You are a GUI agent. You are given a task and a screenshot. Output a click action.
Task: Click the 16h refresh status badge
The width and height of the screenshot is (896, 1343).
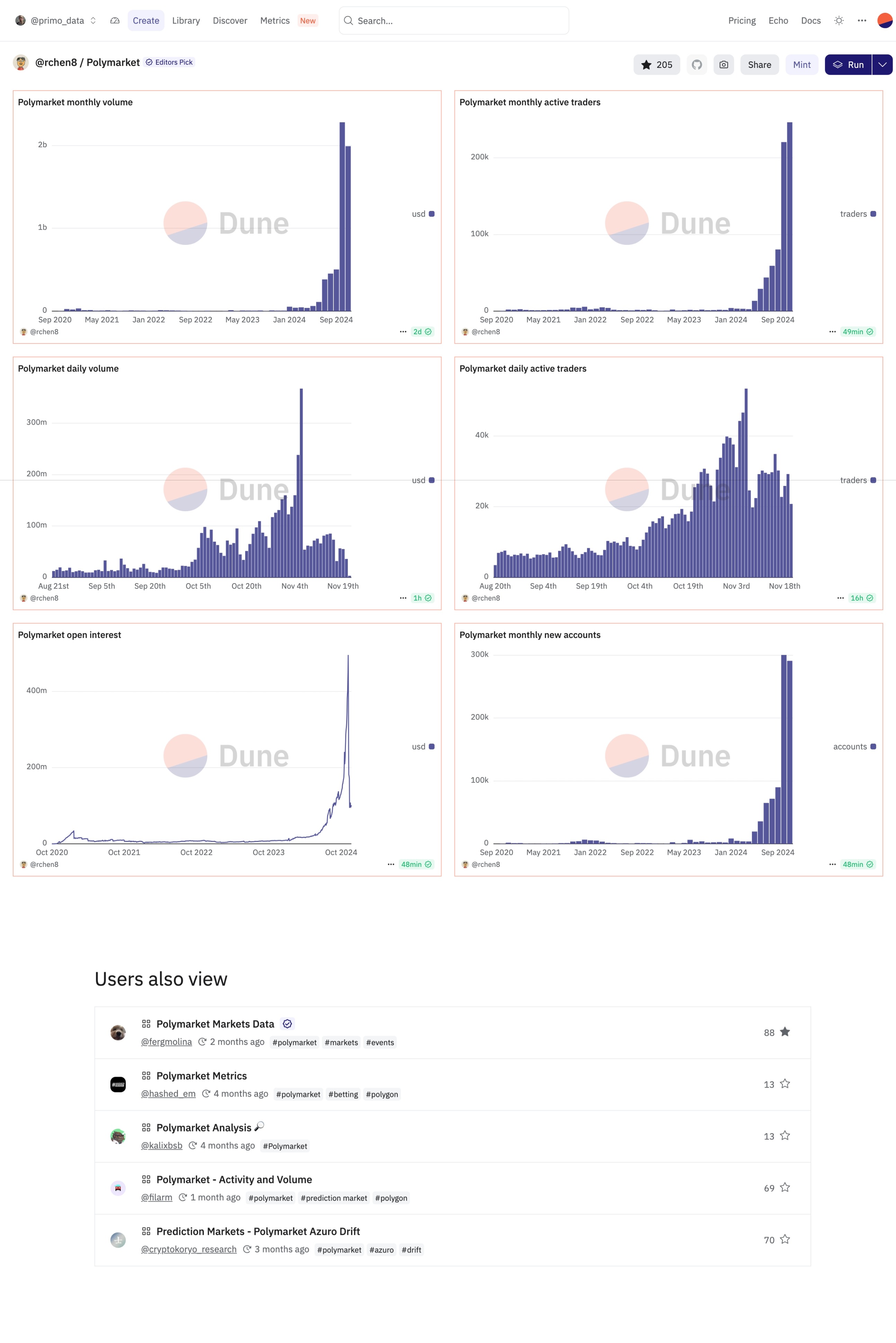click(862, 598)
